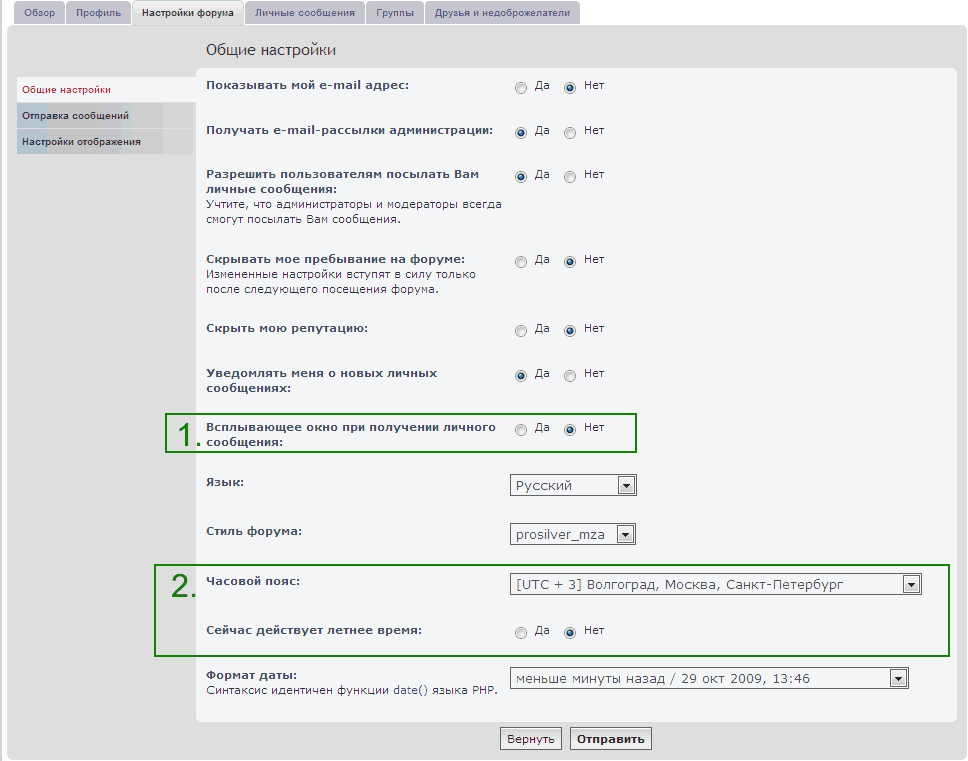Image resolution: width=968 pixels, height=761 pixels.
Task: Open the time zone dropdown UTC + 3
Action: click(715, 584)
